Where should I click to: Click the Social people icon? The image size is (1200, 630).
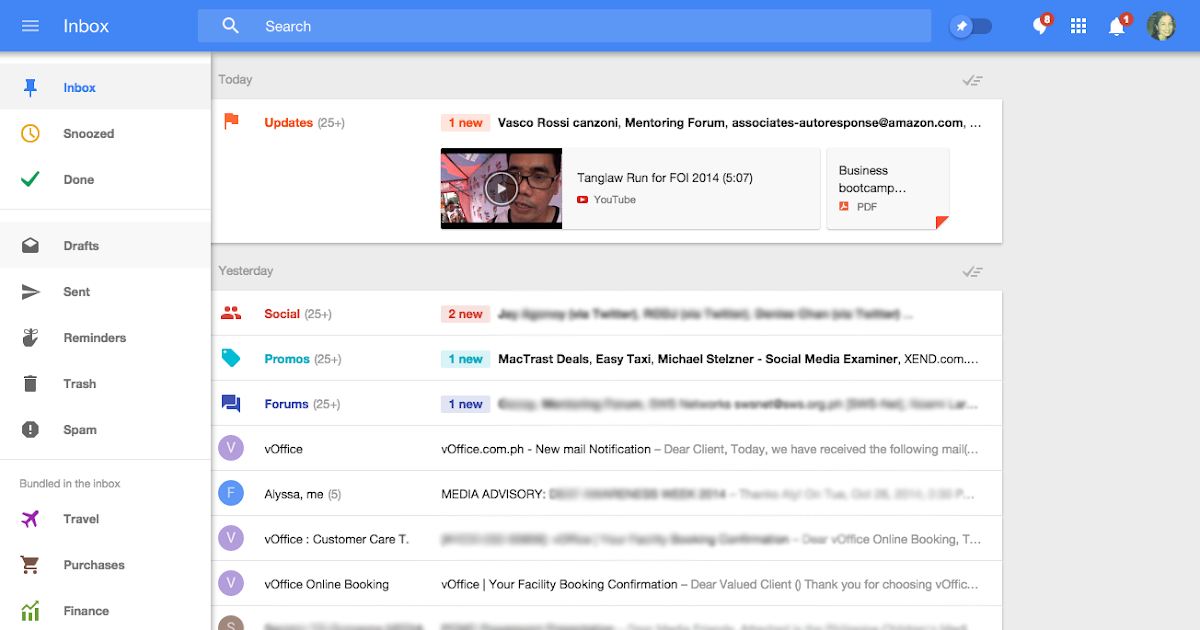231,313
